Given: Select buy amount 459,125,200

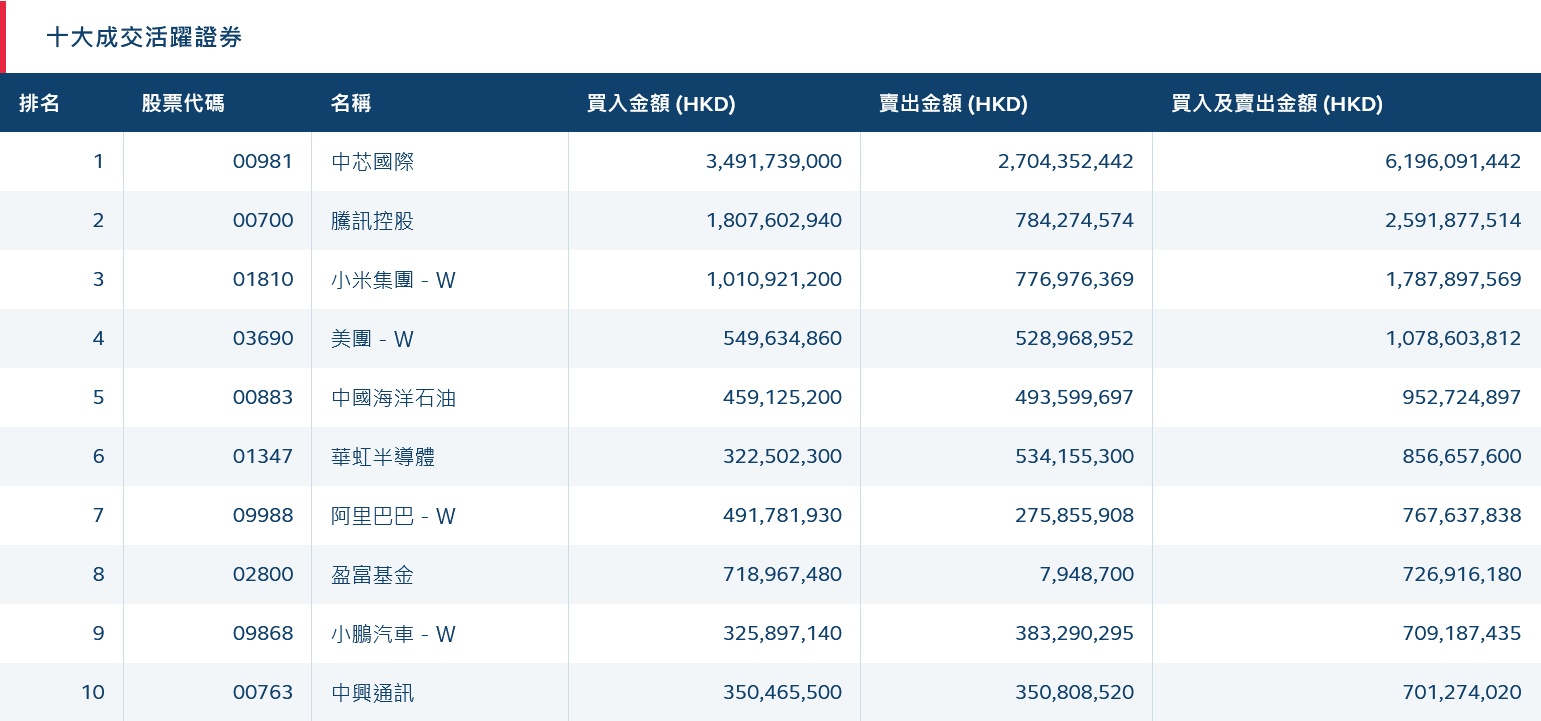Looking at the screenshot, I should coord(782,397).
